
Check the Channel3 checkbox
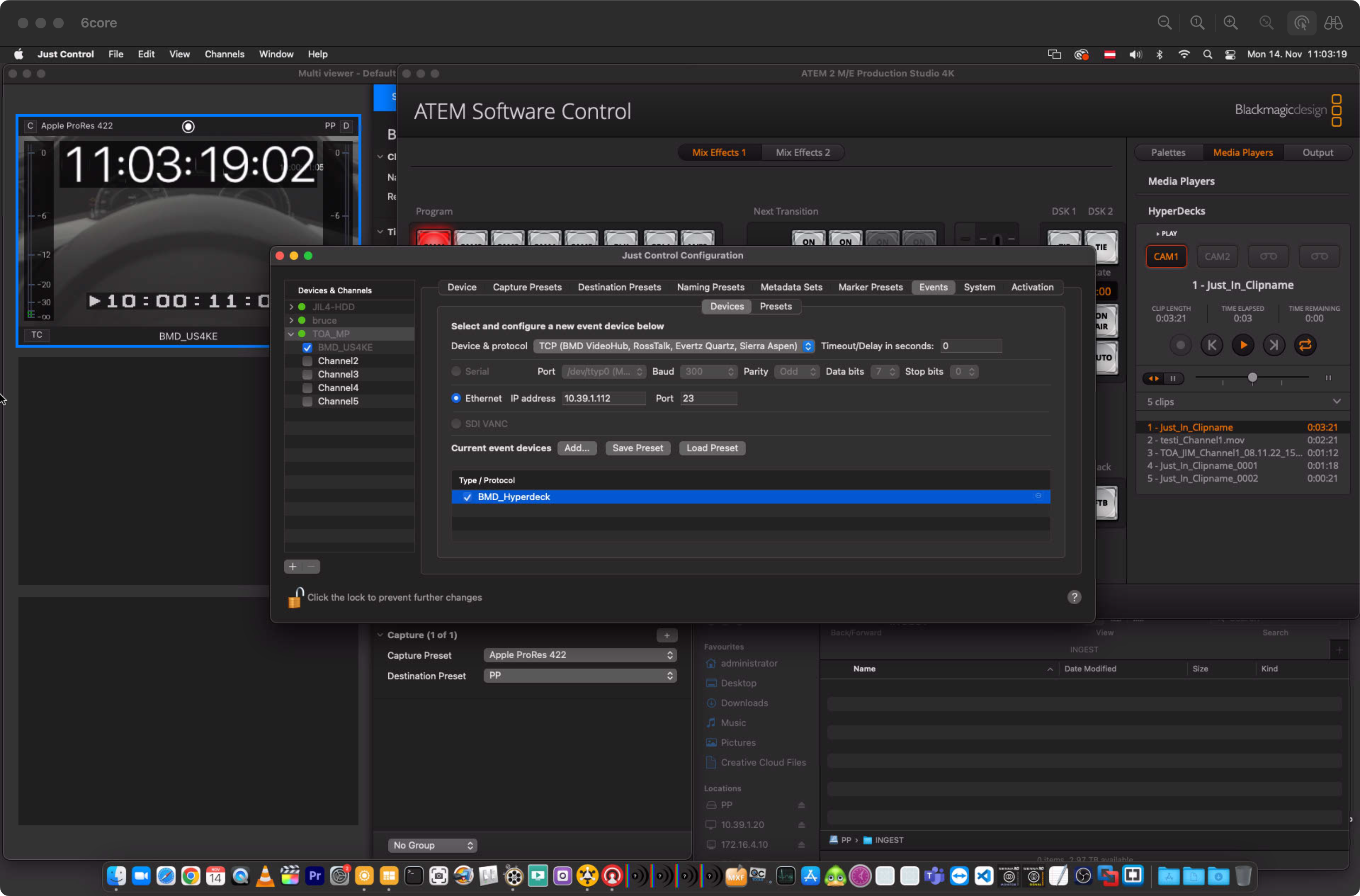click(307, 374)
